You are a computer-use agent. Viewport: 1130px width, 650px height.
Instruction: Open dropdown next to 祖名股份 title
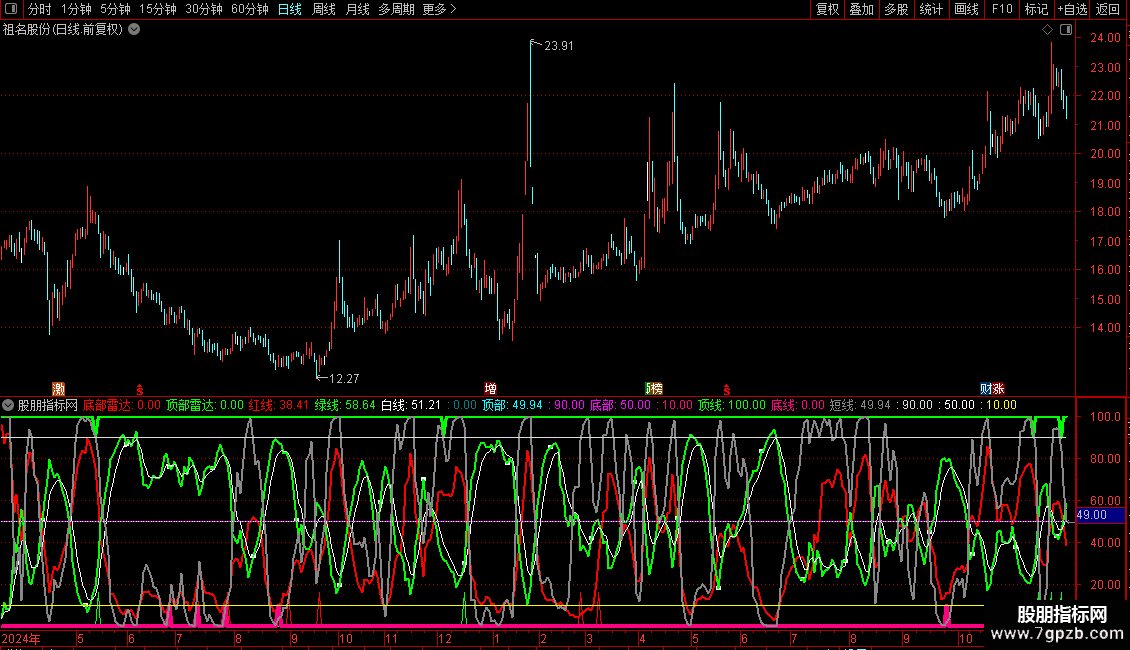pos(134,29)
